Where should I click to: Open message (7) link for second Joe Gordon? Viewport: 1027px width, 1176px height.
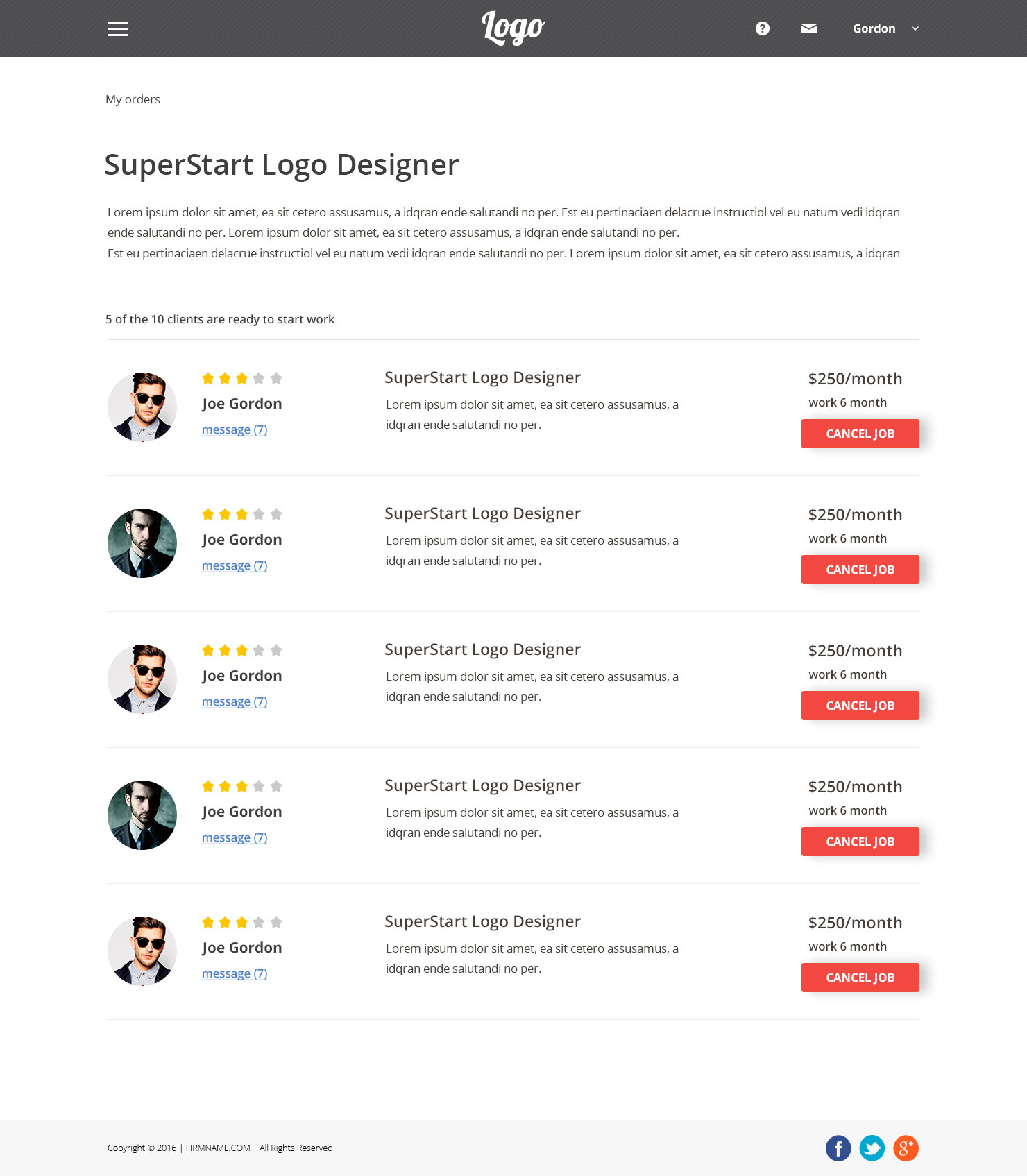(235, 565)
